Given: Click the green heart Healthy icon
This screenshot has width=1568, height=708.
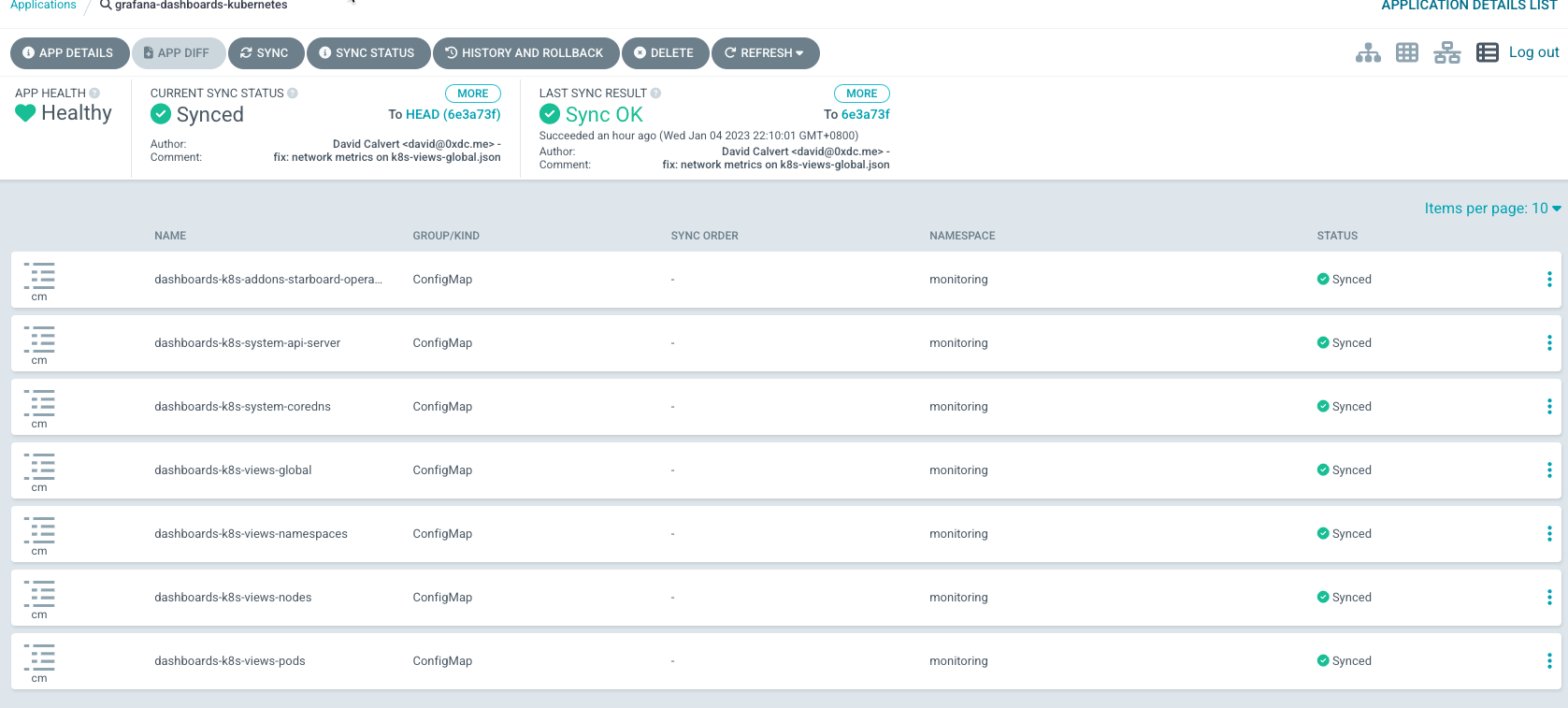Looking at the screenshot, I should 25,113.
